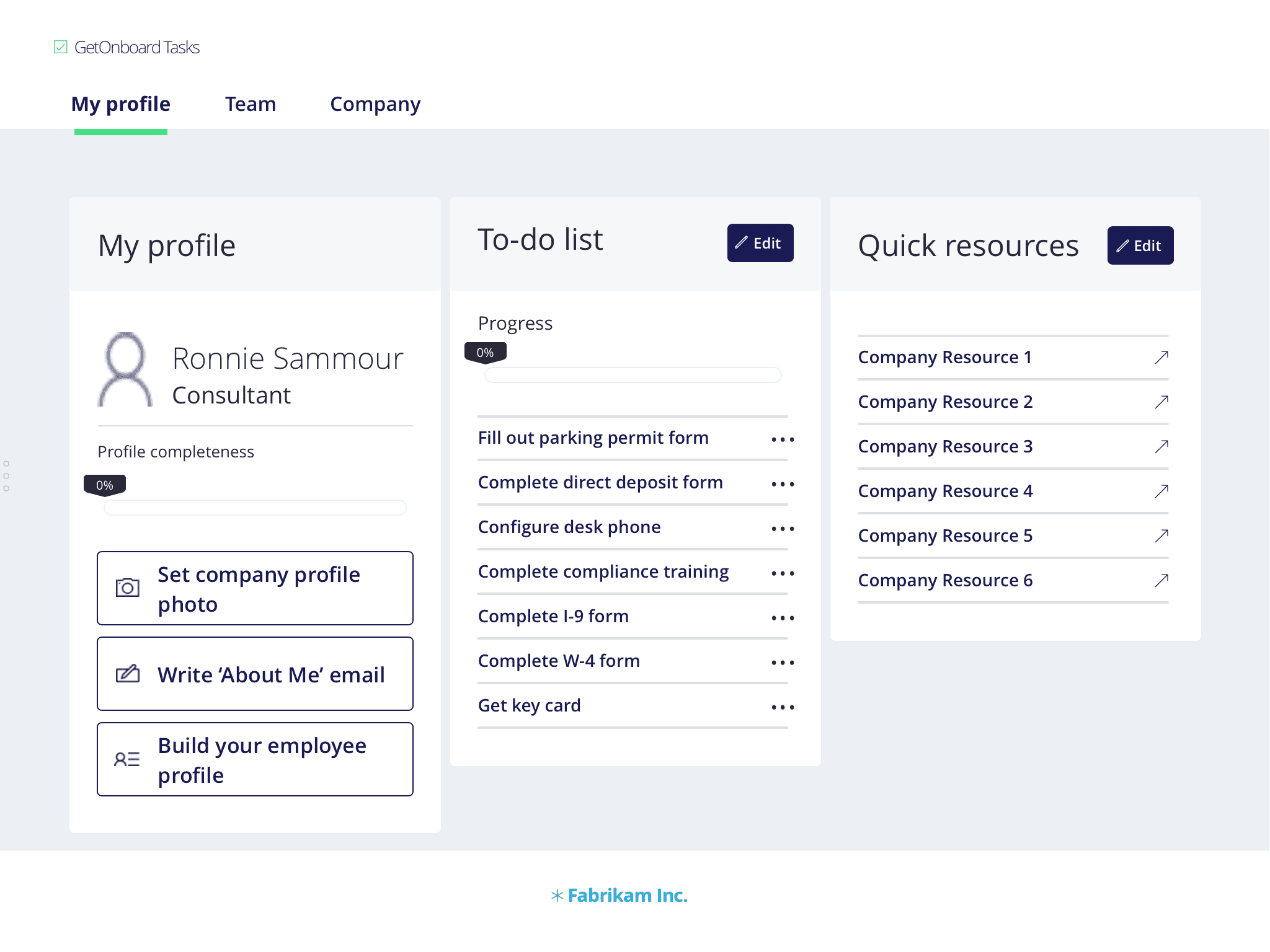Open three-dot menu for Get key card
This screenshot has width=1270, height=952.
(783, 707)
